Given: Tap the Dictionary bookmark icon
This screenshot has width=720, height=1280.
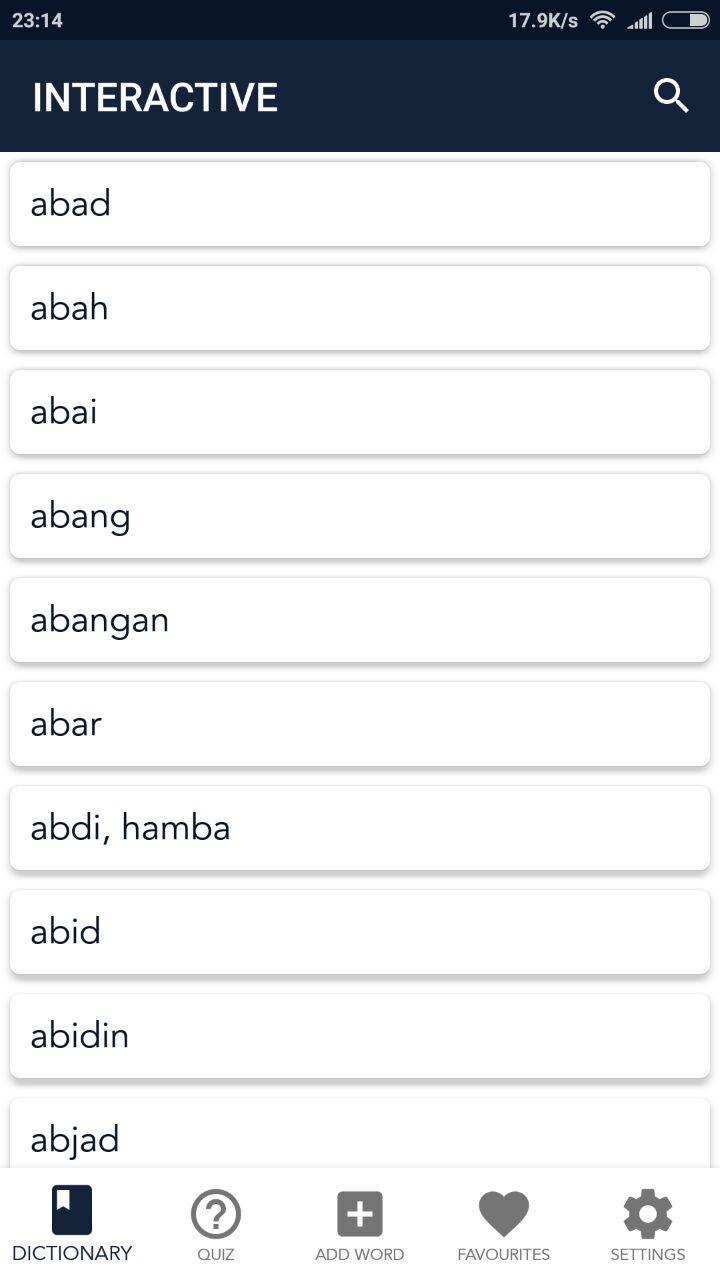Looking at the screenshot, I should click(72, 1210).
